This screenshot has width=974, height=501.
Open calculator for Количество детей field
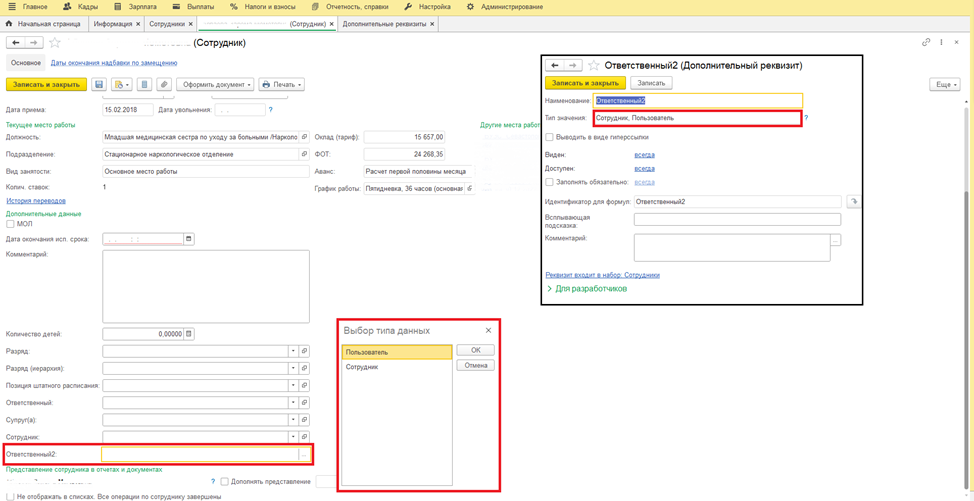pos(189,334)
